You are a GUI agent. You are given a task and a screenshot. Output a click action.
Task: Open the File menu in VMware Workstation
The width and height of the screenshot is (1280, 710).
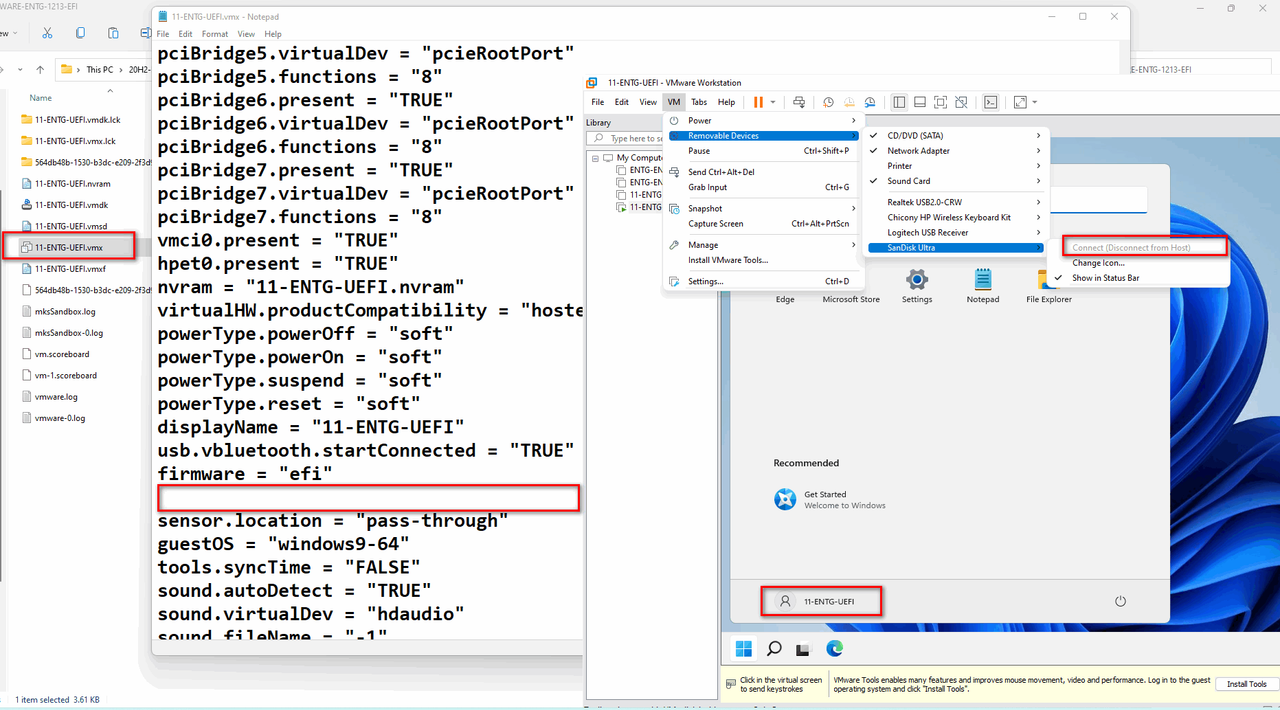[598, 102]
